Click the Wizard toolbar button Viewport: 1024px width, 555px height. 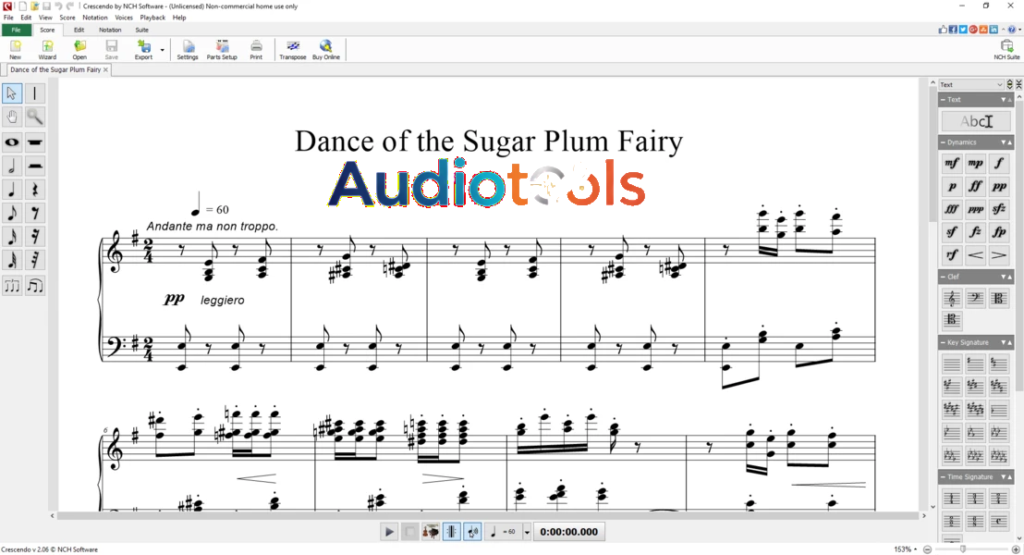pos(47,50)
